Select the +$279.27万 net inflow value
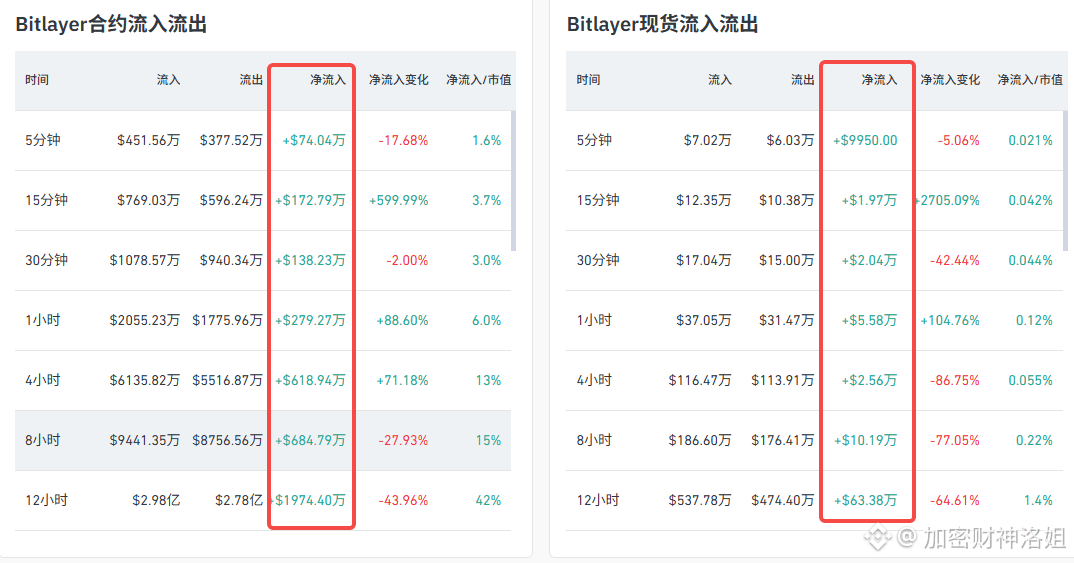Viewport: 1074px width, 563px height. coord(310,321)
